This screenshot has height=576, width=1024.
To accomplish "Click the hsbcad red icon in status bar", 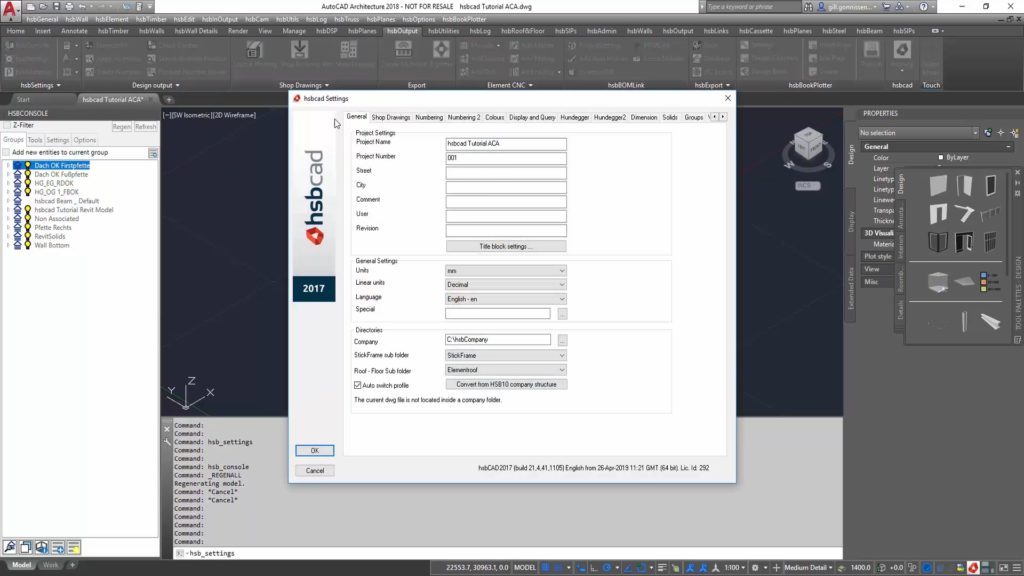I will point(973,568).
